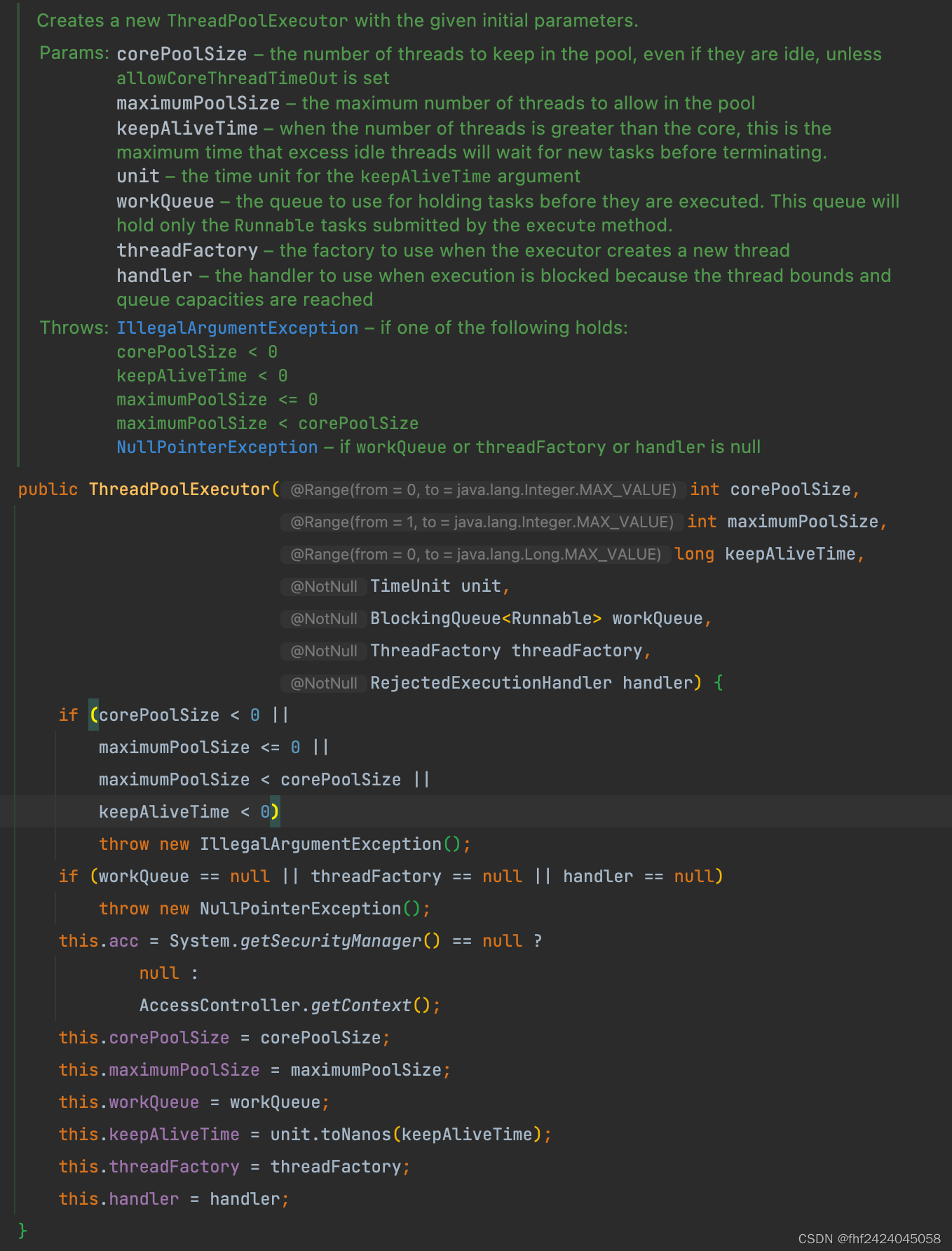
Task: Click the workQueue field in this.workQueue assignment
Action: (154, 1102)
